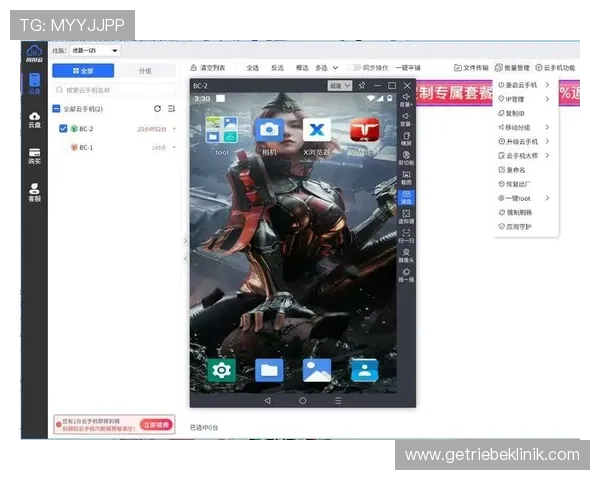
Task: Open the 虚拟键 virtual keys tool
Action: [x=406, y=217]
